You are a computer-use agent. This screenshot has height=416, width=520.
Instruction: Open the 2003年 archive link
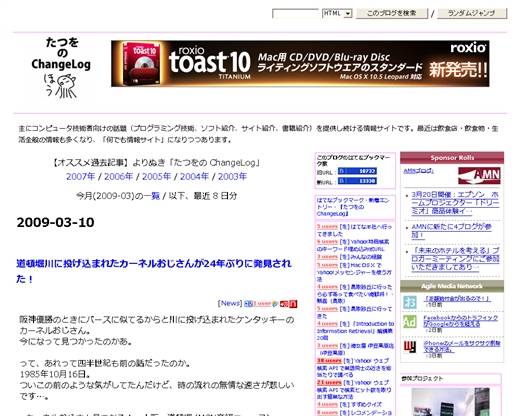click(x=232, y=177)
